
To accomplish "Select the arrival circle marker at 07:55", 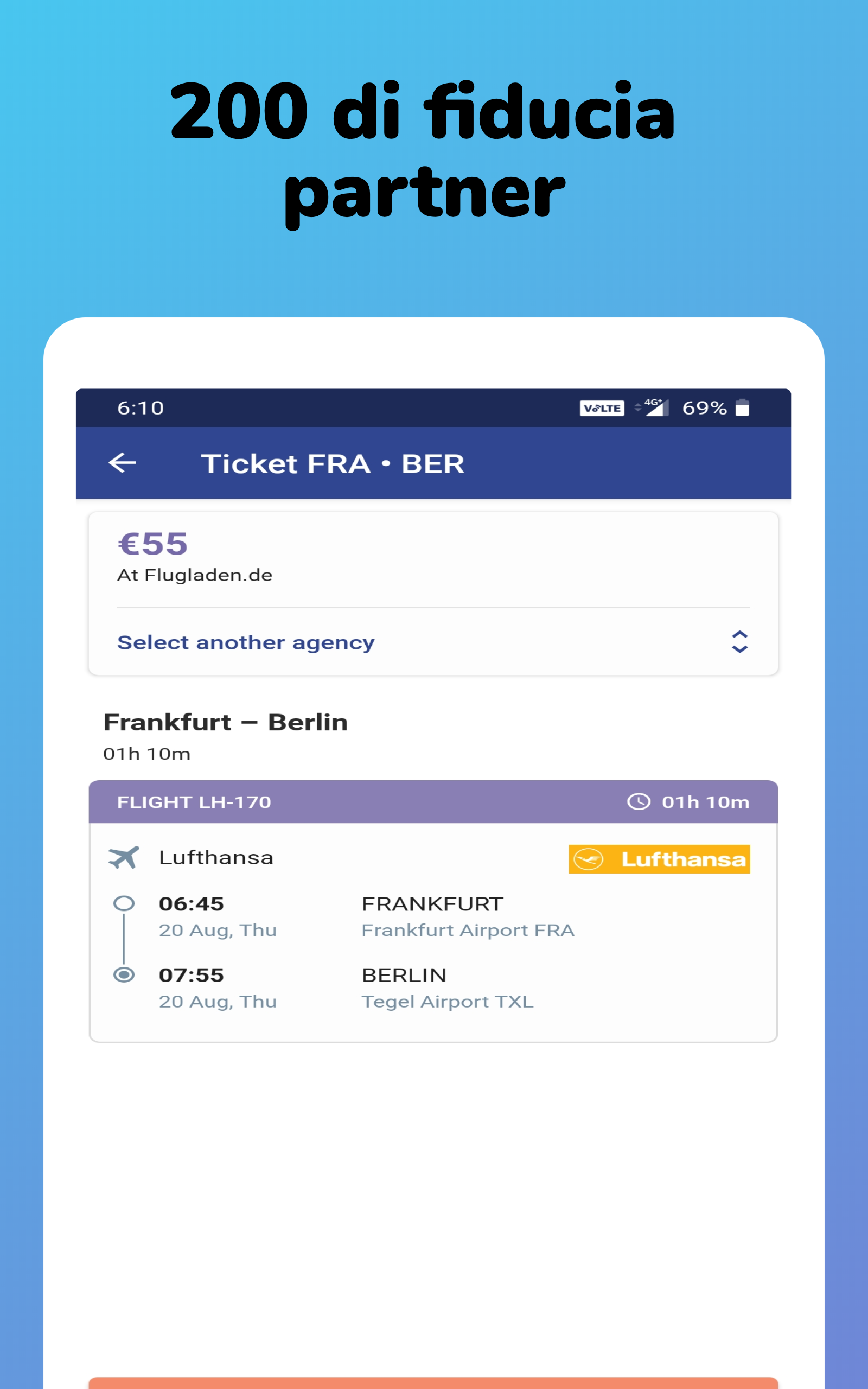I will pyautogui.click(x=124, y=974).
